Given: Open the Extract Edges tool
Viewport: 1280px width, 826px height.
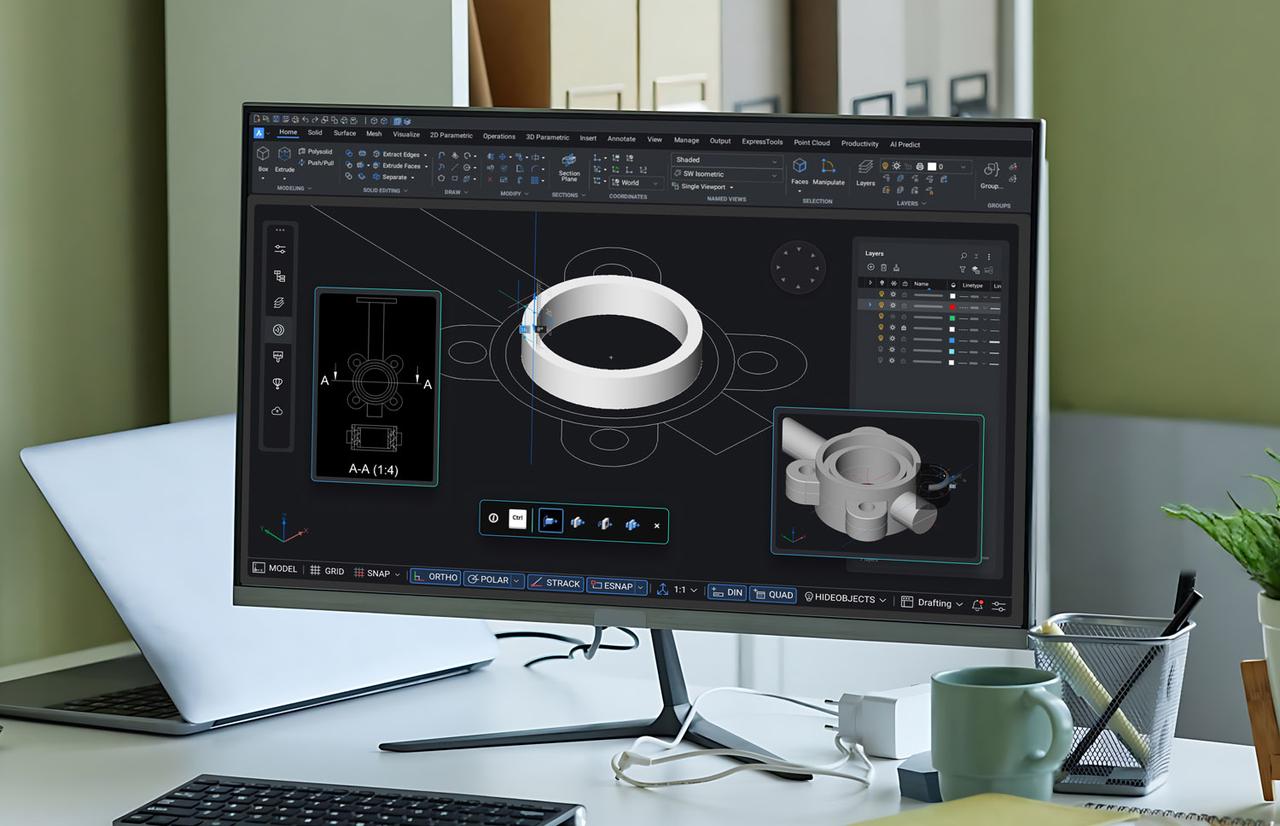Looking at the screenshot, I should [x=399, y=155].
